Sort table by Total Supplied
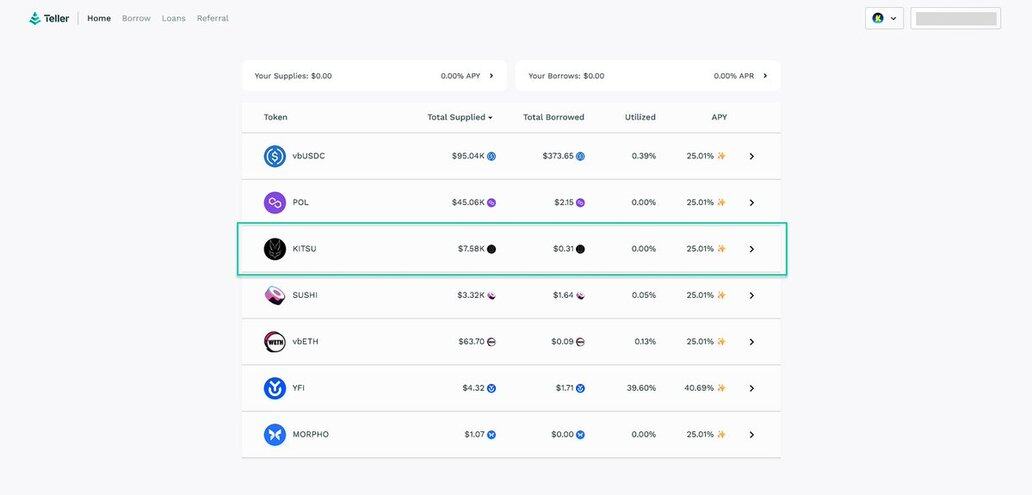Viewport: 1032px width, 495px height. (x=460, y=117)
